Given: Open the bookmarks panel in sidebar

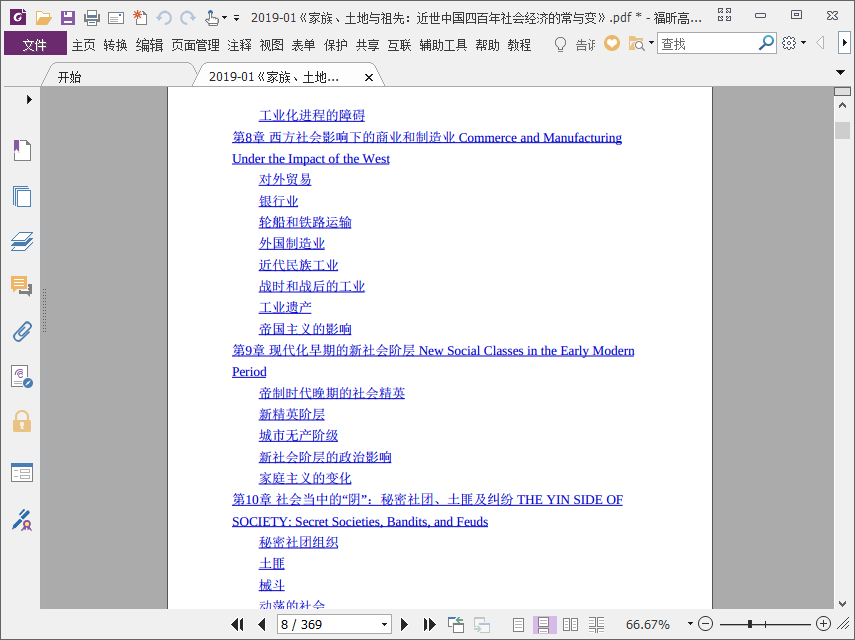Looking at the screenshot, I should pos(22,150).
